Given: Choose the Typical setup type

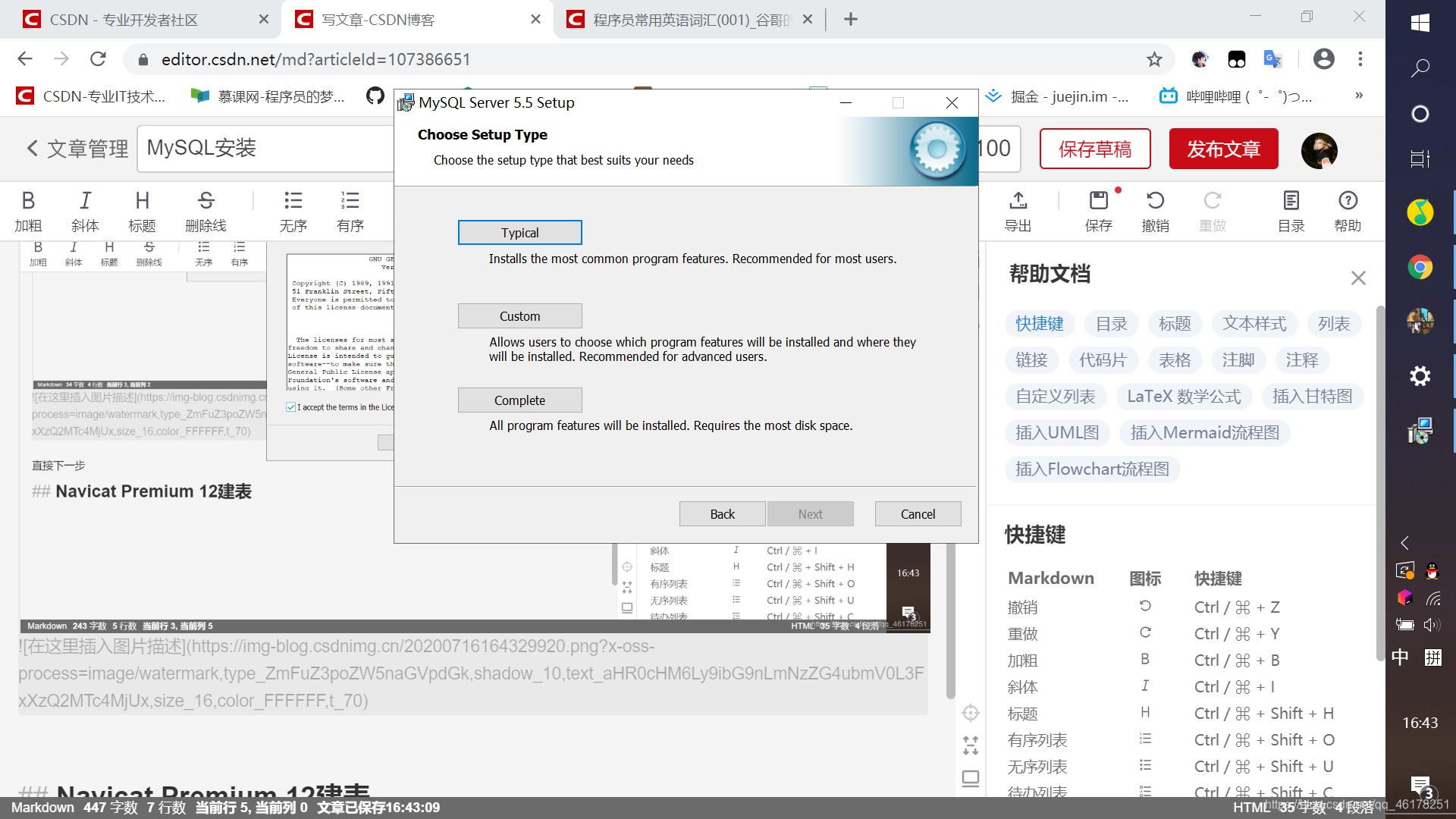Looking at the screenshot, I should pyautogui.click(x=519, y=233).
